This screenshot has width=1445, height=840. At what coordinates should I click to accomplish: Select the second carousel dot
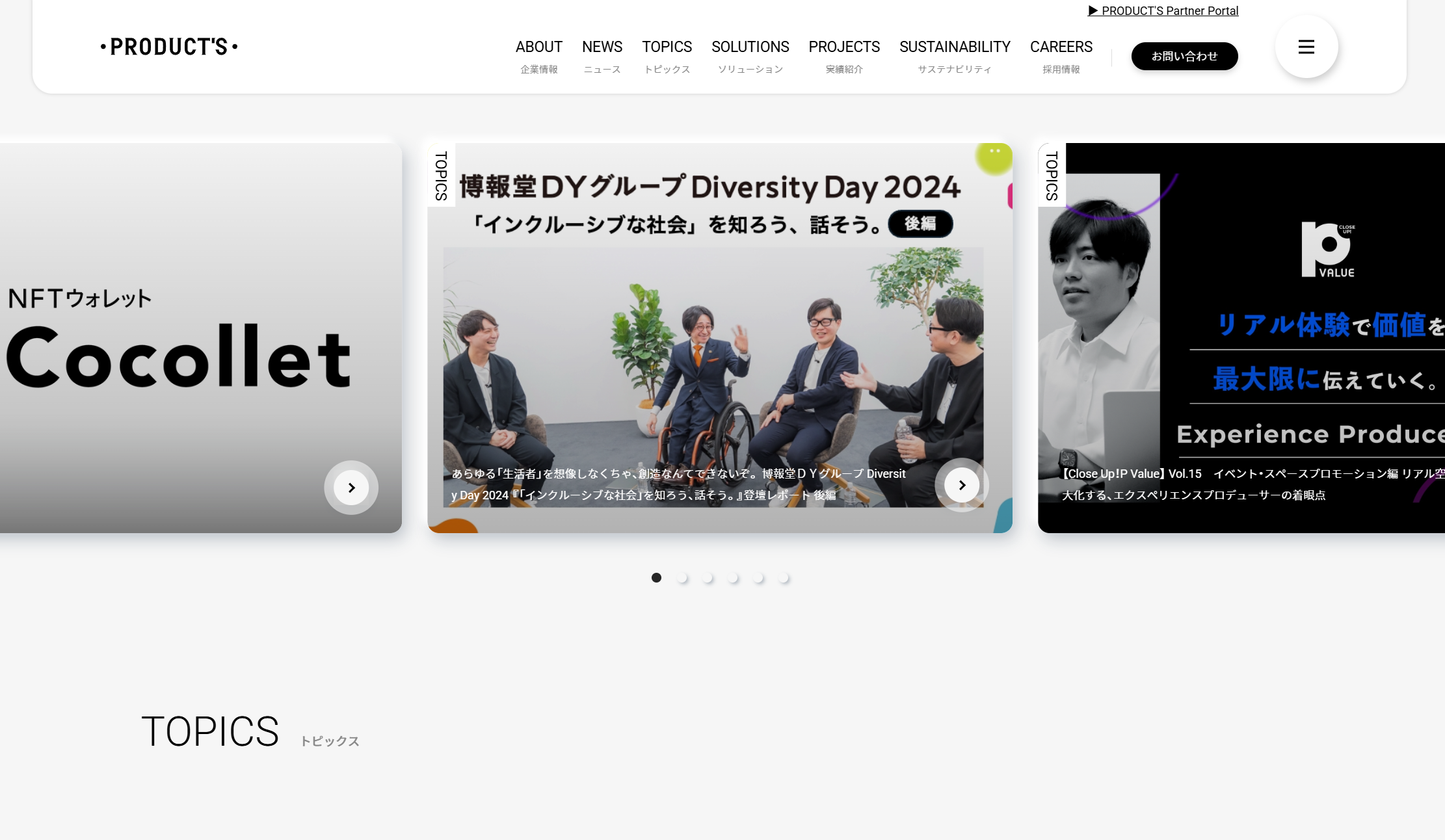tap(682, 577)
